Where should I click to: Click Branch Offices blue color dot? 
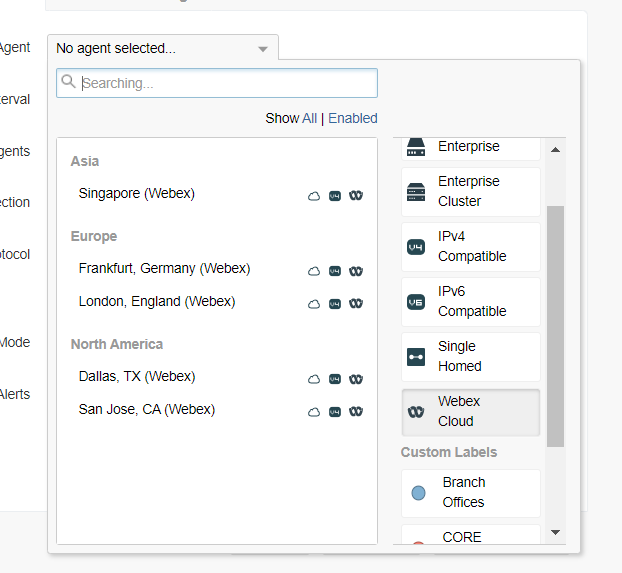pyautogui.click(x=418, y=493)
